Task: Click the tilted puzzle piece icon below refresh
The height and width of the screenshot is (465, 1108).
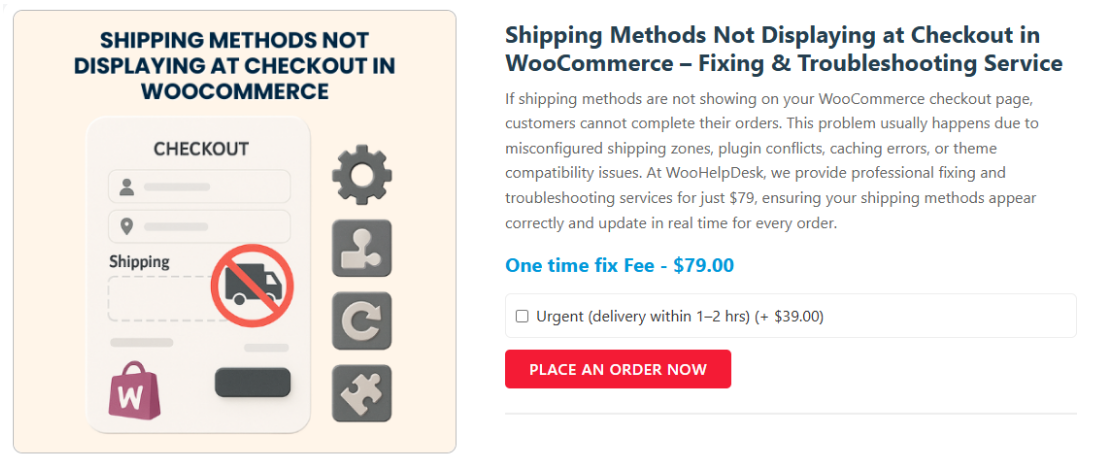Action: click(x=361, y=393)
